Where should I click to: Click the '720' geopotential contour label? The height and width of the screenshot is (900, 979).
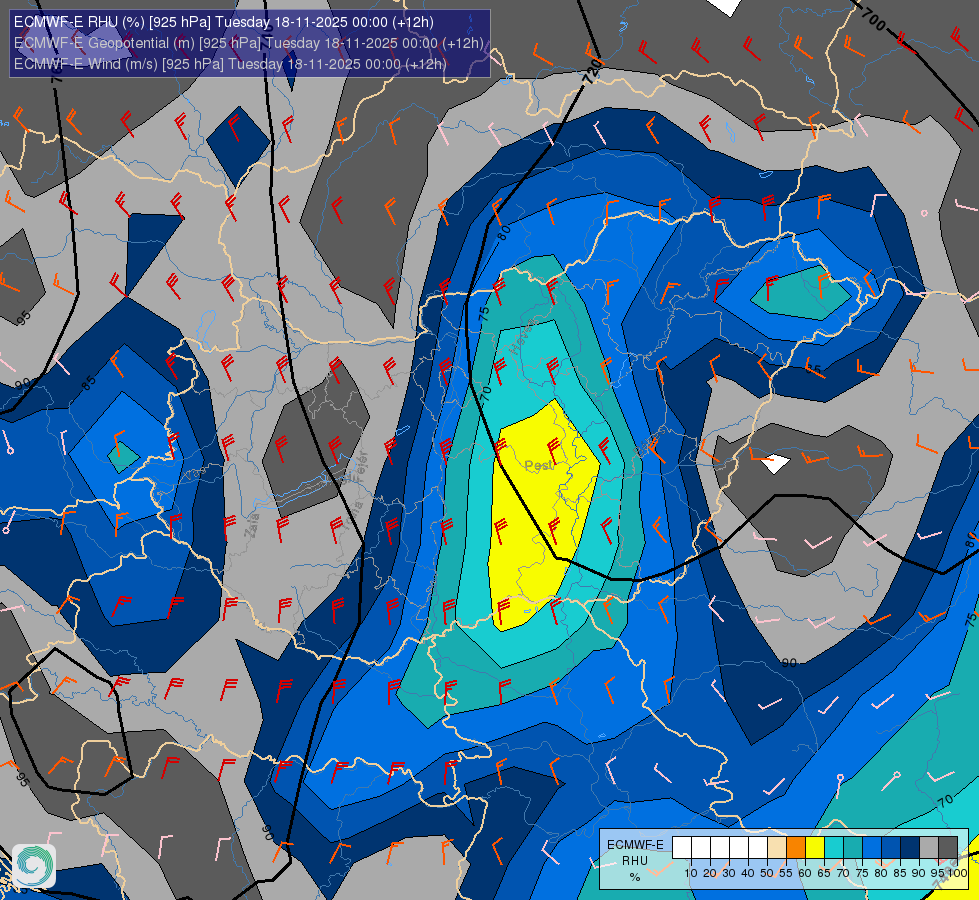[x=593, y=72]
